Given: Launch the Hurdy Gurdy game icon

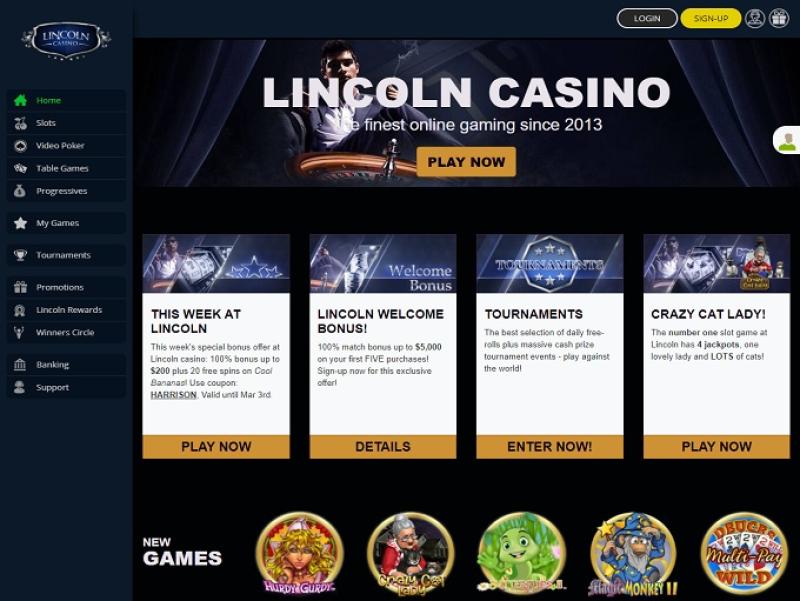Looking at the screenshot, I should 299,554.
